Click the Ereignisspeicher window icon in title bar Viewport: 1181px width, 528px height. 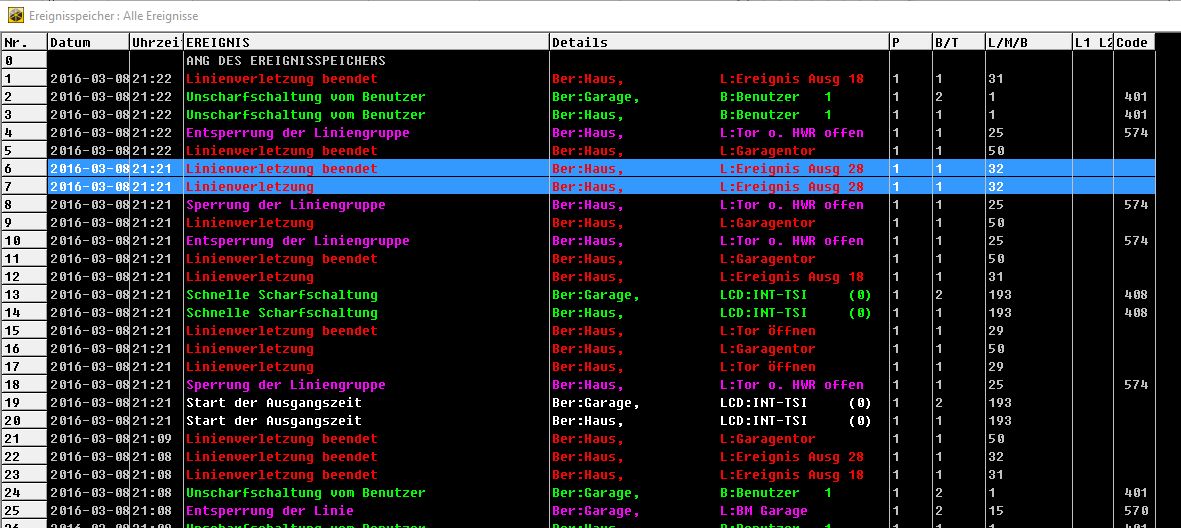click(16, 16)
